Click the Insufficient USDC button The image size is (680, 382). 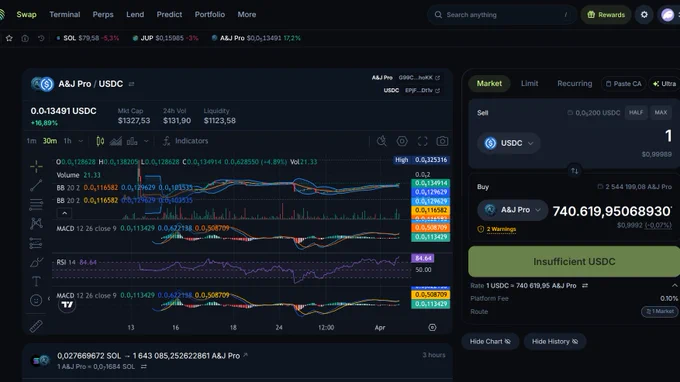click(574, 262)
